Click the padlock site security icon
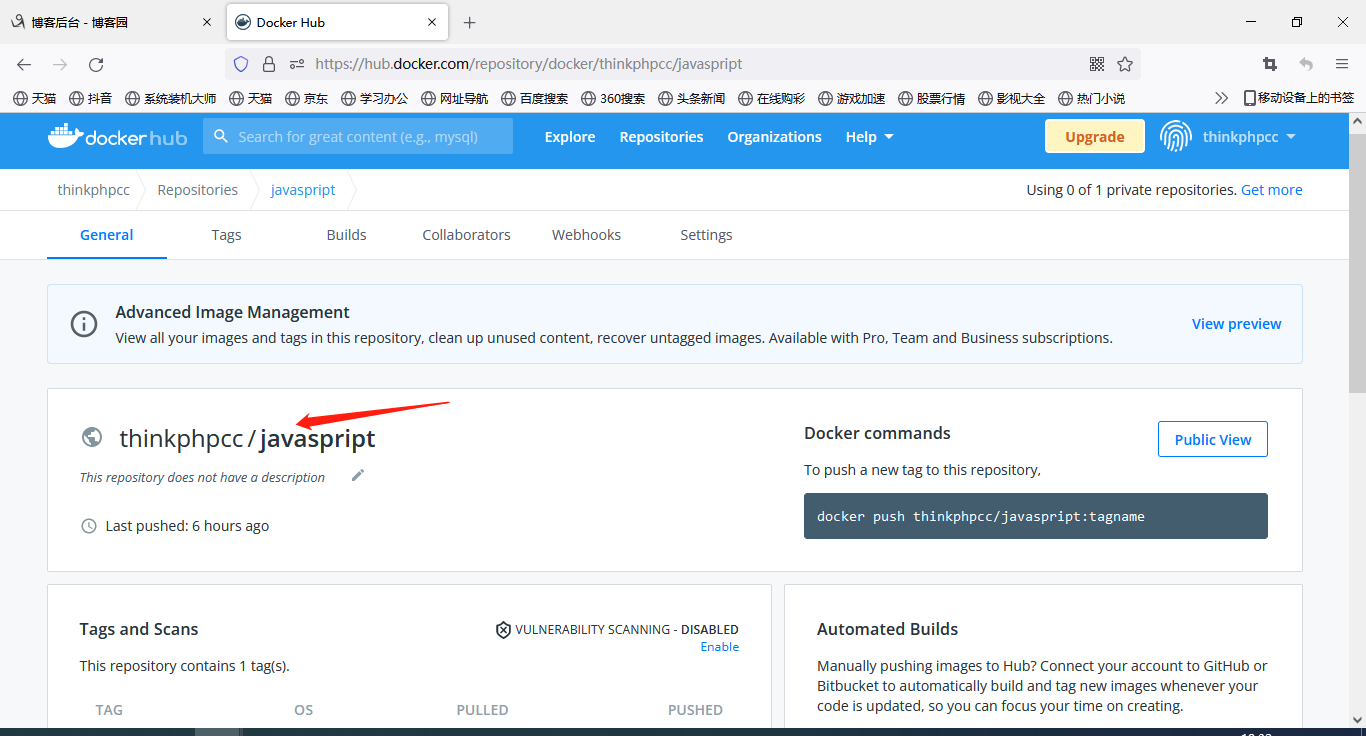This screenshot has height=736, width=1366. click(x=268, y=64)
